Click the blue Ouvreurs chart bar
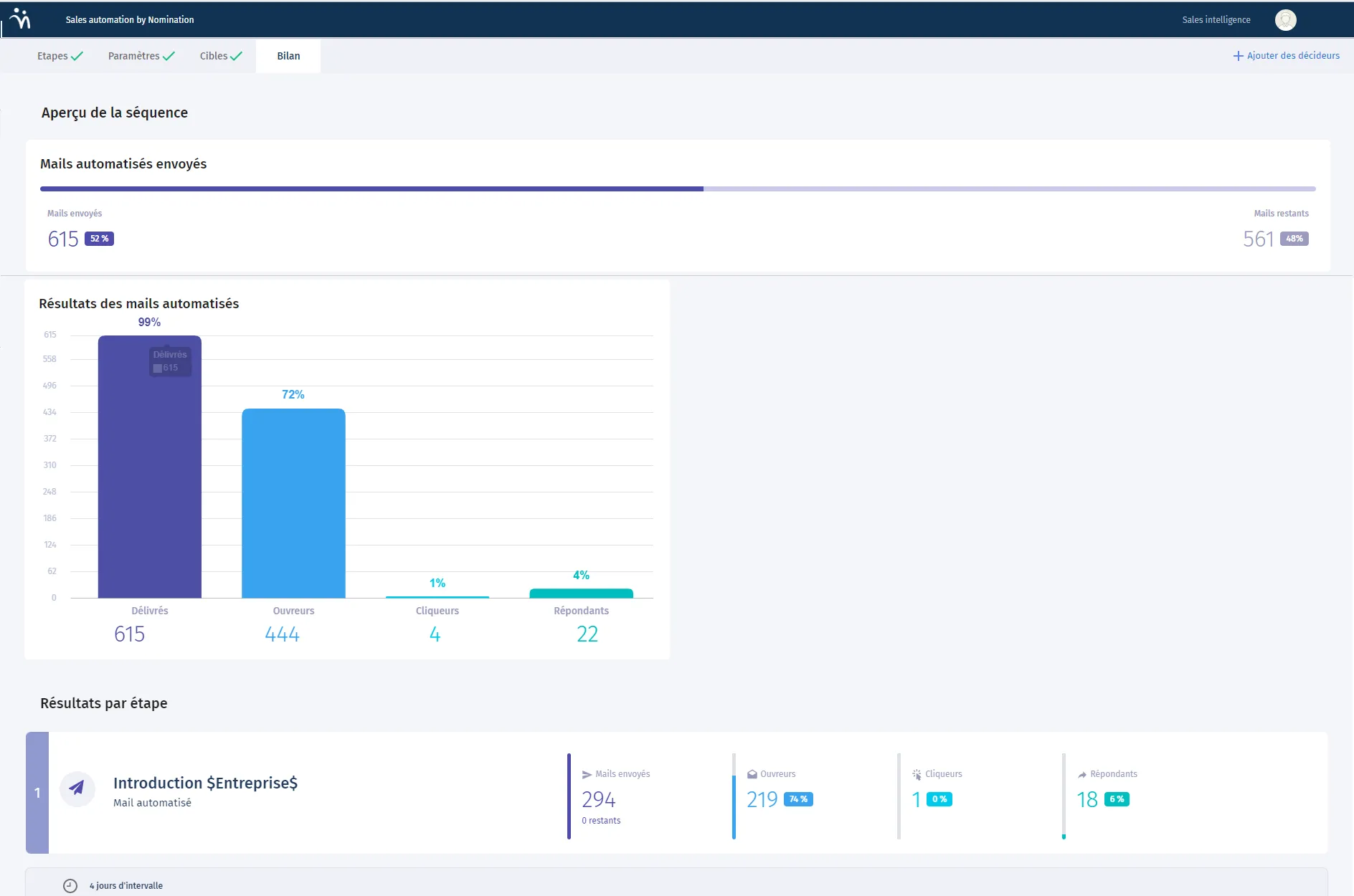1354x896 pixels. [293, 502]
